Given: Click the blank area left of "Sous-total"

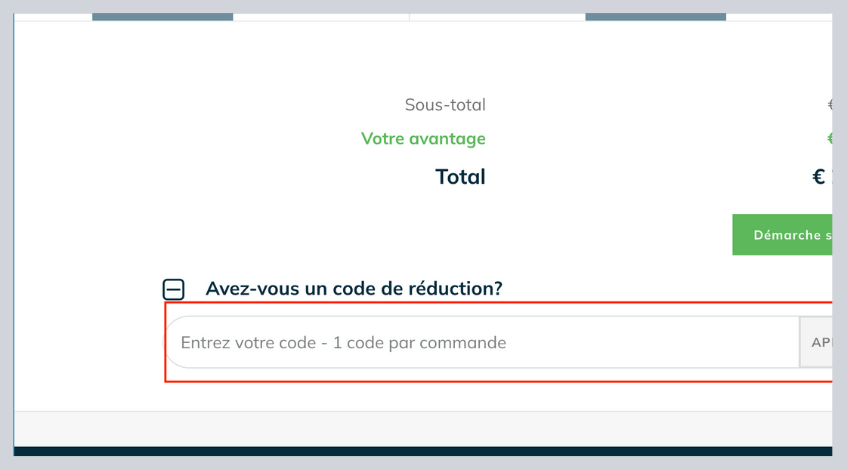Looking at the screenshot, I should [x=200, y=105].
